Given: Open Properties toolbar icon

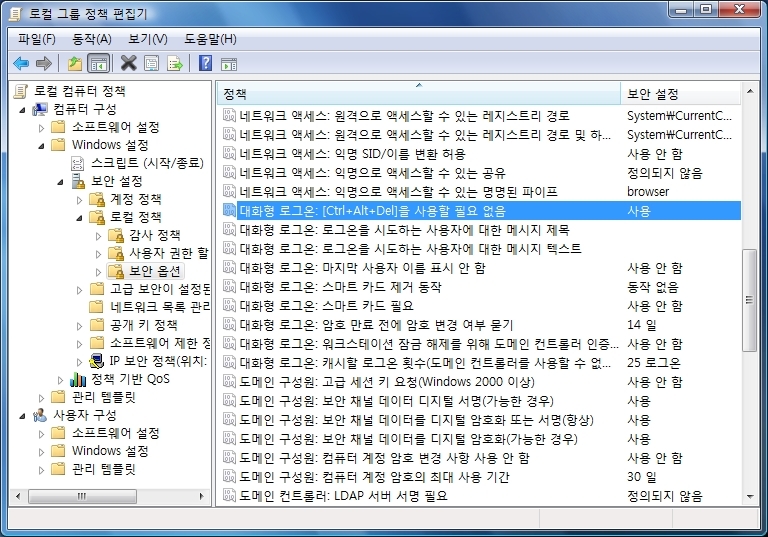Looking at the screenshot, I should 151,63.
